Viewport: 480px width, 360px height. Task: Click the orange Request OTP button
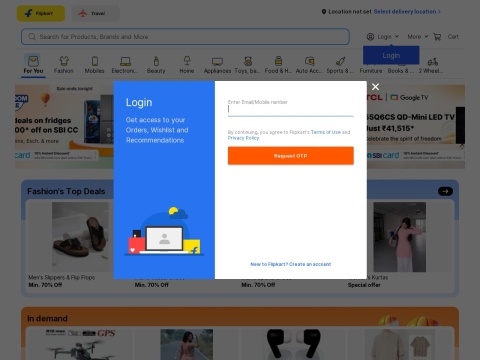[291, 156]
